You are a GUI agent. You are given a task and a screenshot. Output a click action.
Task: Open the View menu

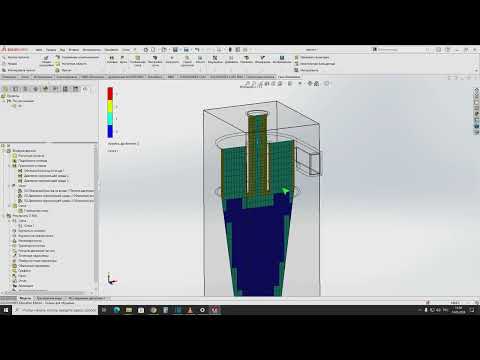click(62, 50)
